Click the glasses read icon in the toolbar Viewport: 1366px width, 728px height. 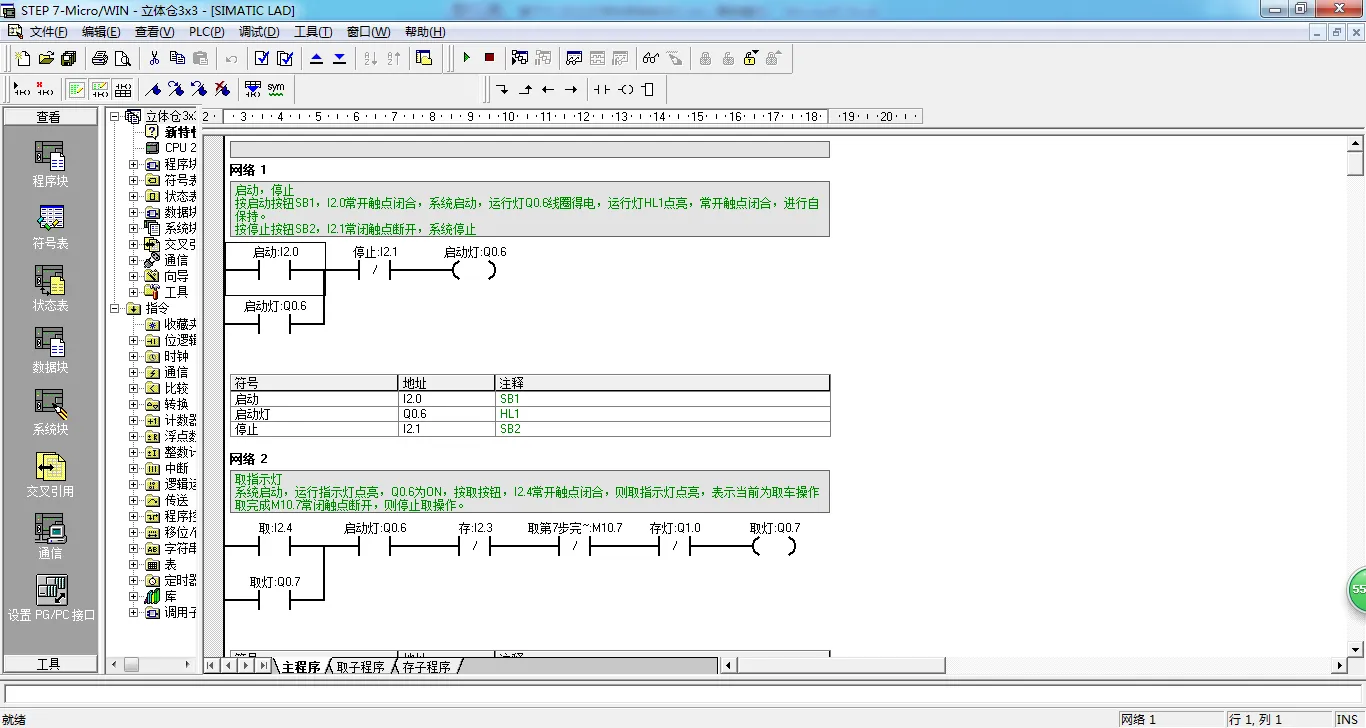click(651, 58)
